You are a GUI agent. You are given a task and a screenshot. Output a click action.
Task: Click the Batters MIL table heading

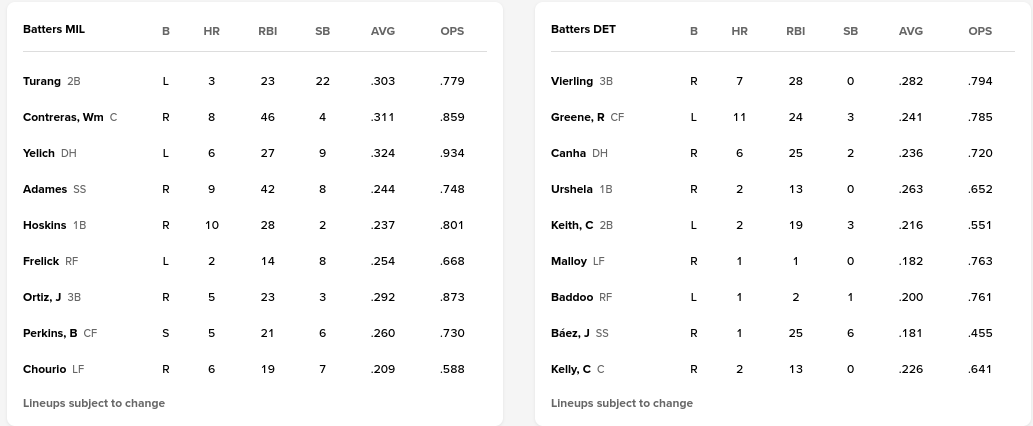54,30
